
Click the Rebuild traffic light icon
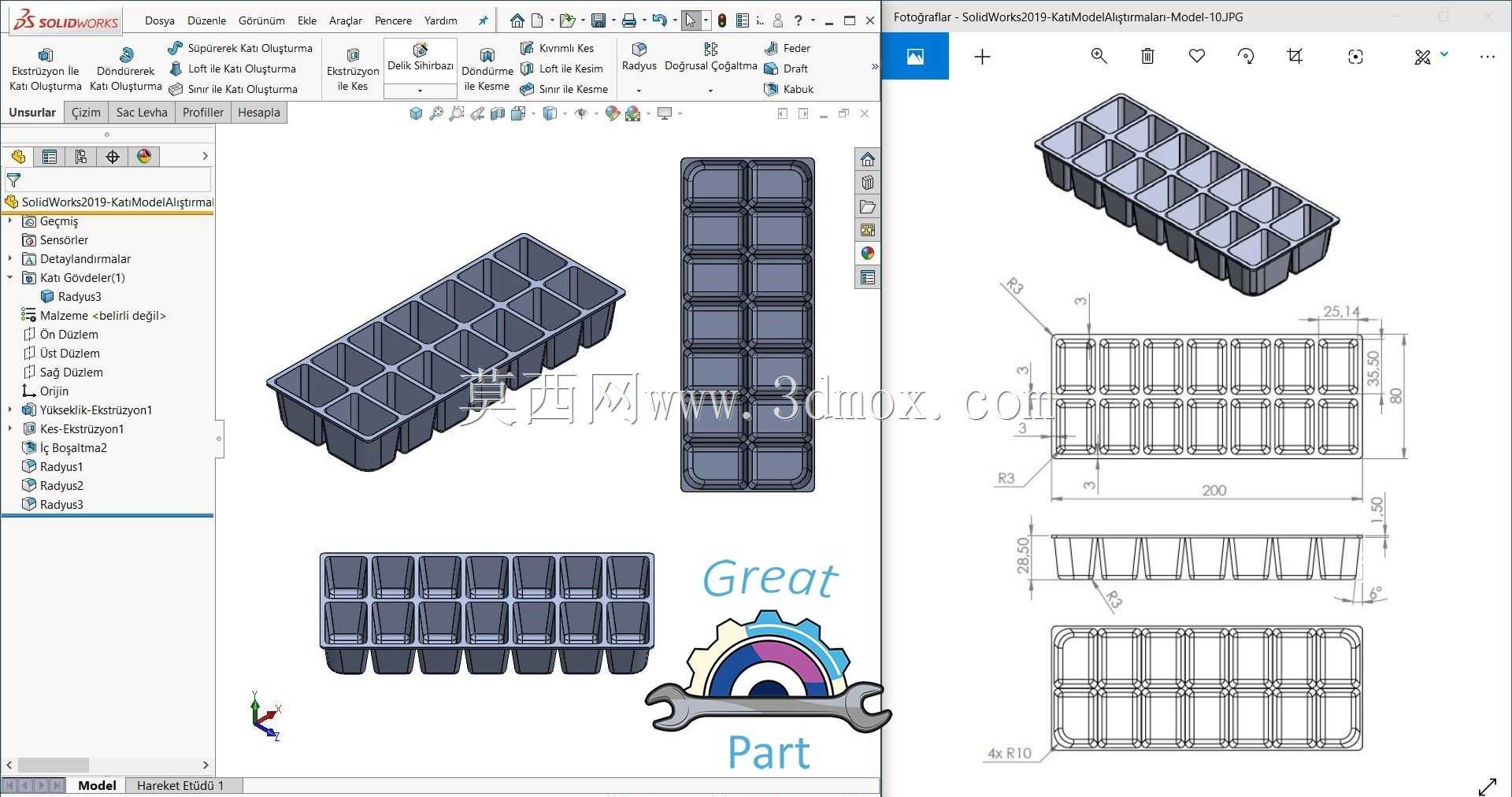[x=722, y=20]
